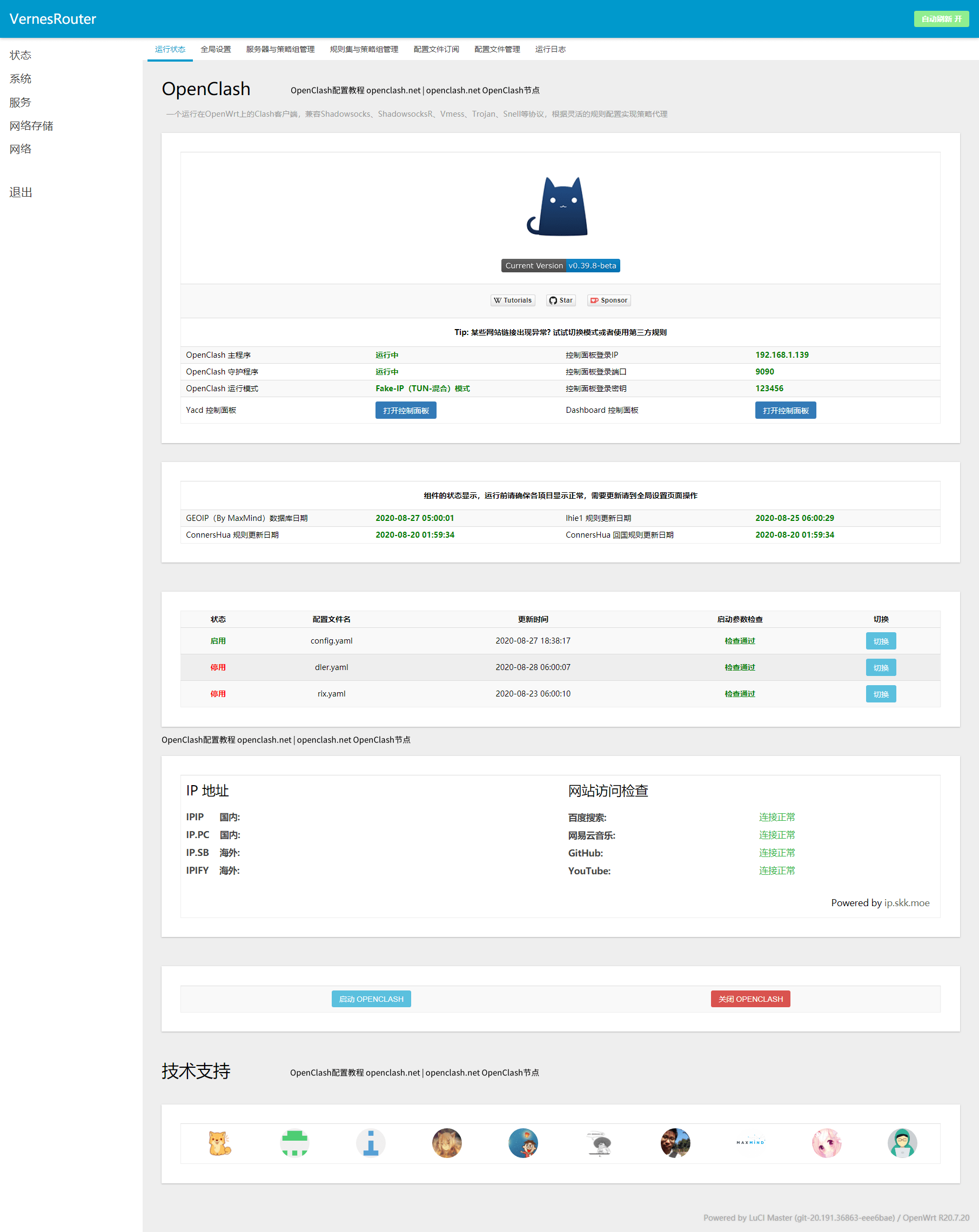979x1232 pixels.
Task: Expand the 网络存储 sidebar menu
Action: pos(31,126)
